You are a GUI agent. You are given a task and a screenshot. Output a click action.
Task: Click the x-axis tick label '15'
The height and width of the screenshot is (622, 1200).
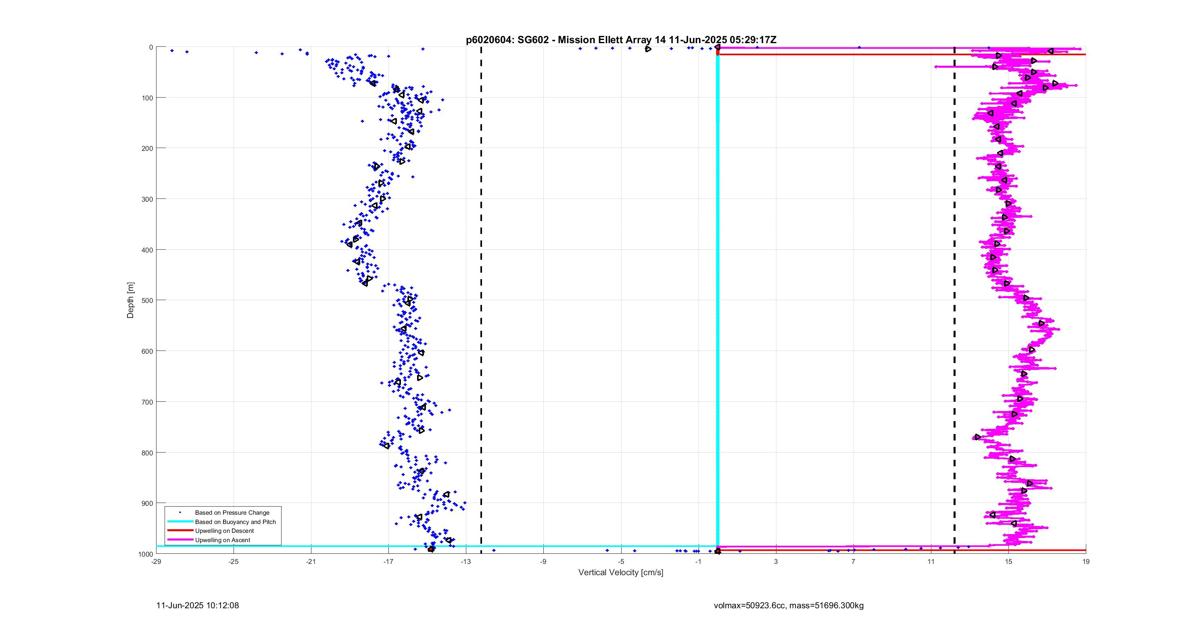click(x=1008, y=561)
